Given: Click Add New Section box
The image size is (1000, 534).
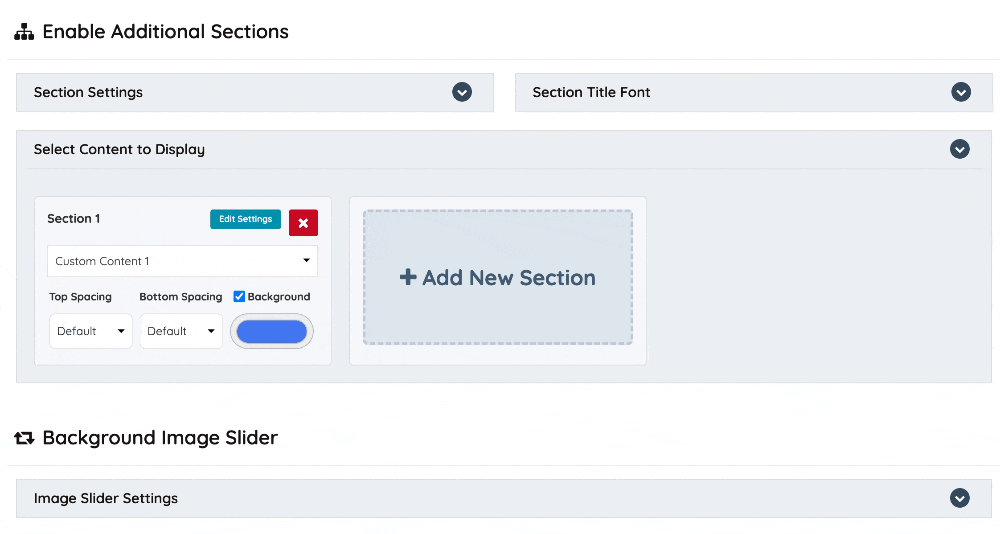Looking at the screenshot, I should point(498,278).
